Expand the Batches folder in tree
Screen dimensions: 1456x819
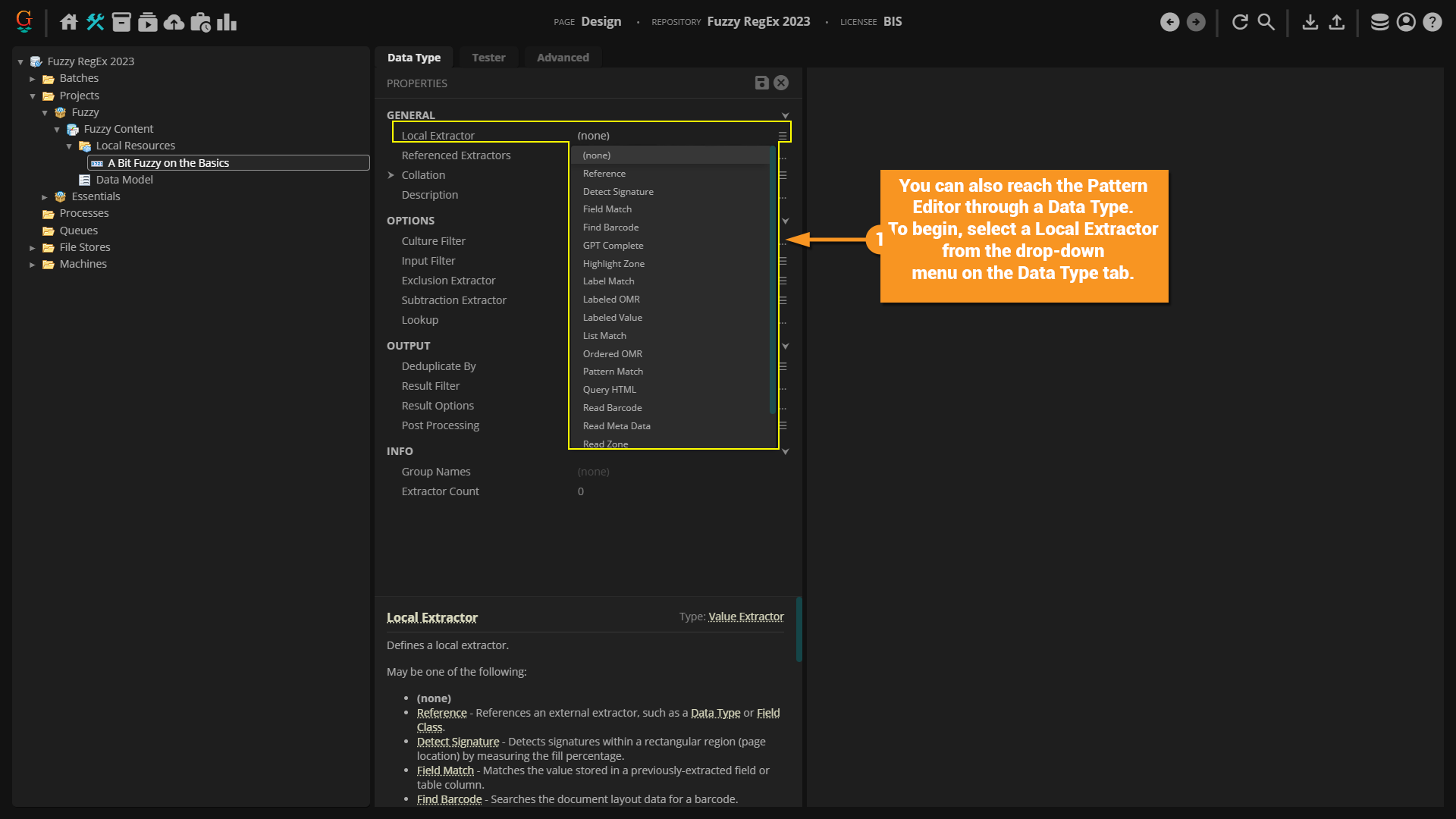[33, 79]
